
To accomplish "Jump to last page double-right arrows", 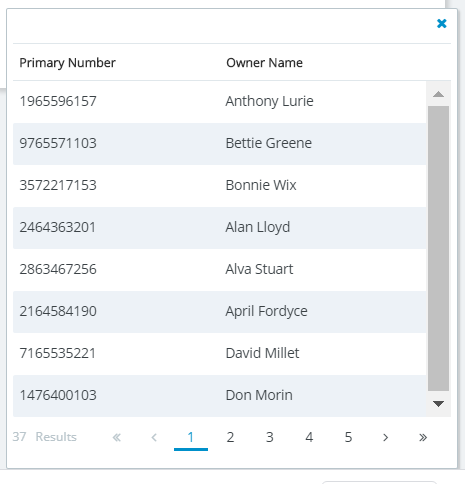I will pyautogui.click(x=423, y=437).
